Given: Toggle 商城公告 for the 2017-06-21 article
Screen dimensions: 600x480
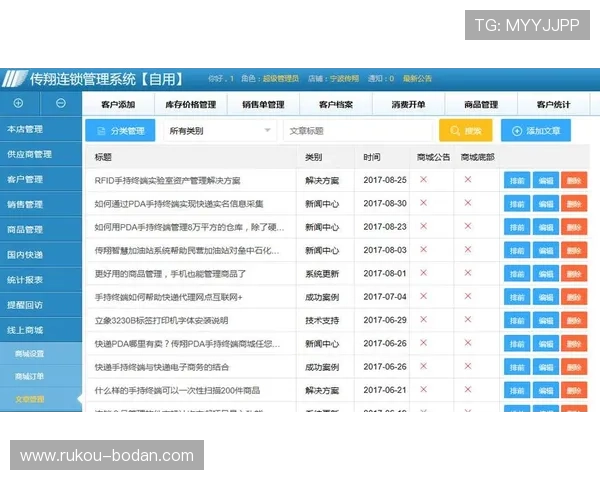Looking at the screenshot, I should (x=424, y=390).
